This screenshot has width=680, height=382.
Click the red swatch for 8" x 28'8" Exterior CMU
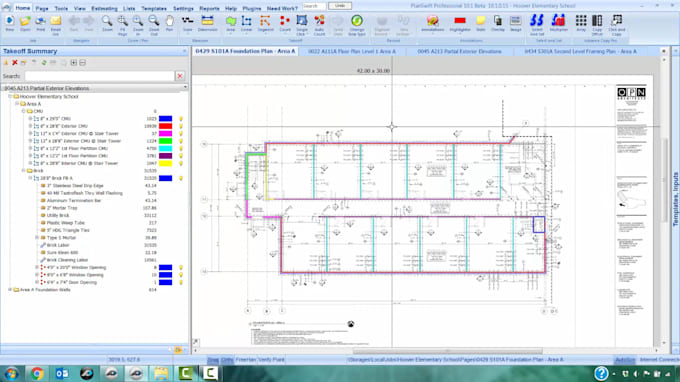[x=165, y=126]
